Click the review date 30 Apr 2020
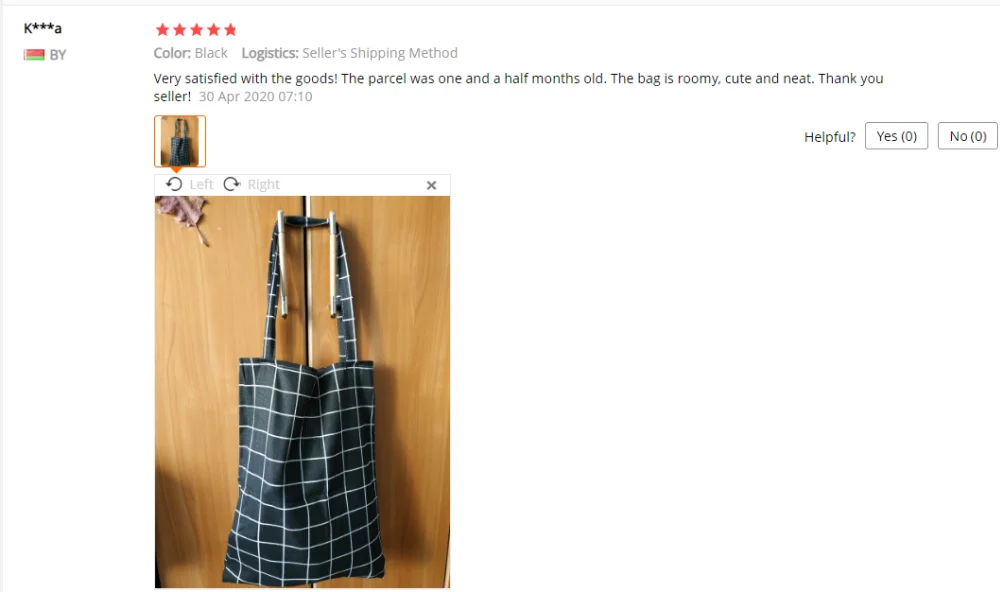 [x=256, y=96]
